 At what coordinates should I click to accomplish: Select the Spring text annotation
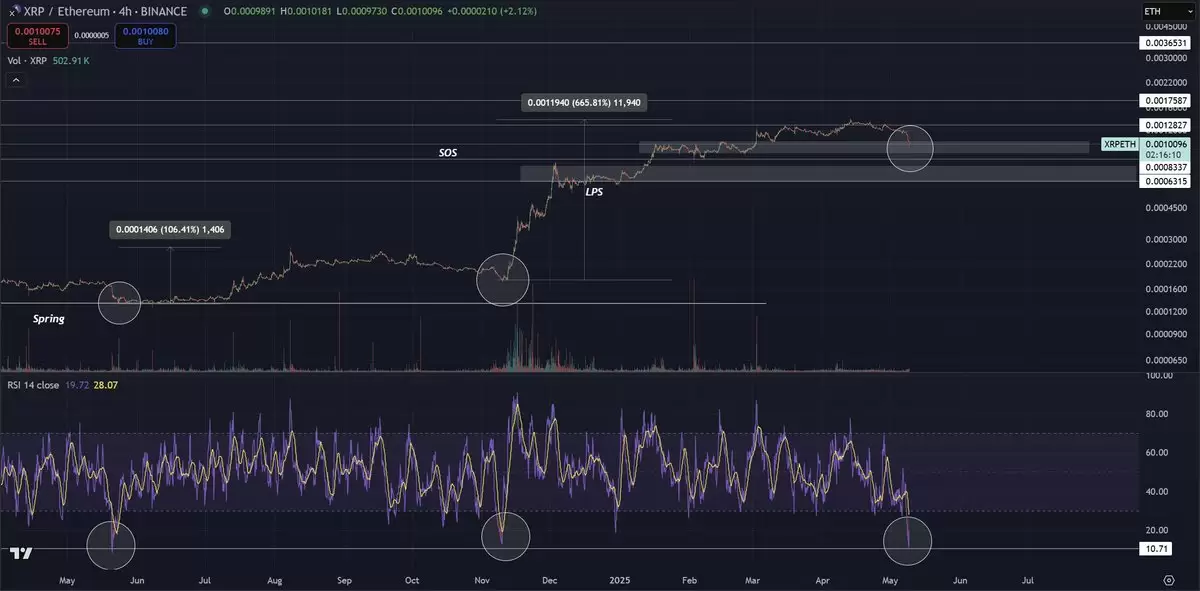coord(48,319)
